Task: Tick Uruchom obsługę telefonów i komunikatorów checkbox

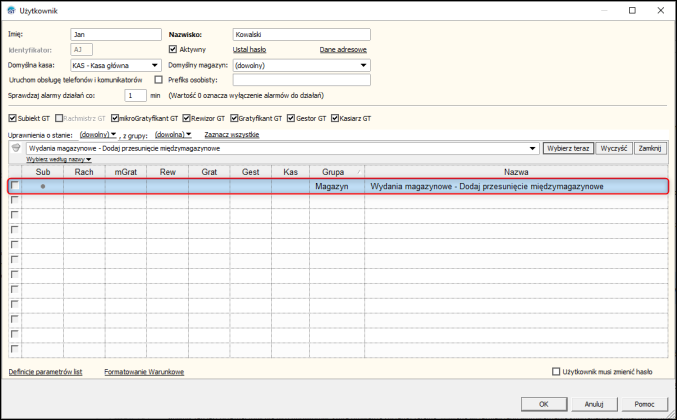Action: (x=158, y=80)
